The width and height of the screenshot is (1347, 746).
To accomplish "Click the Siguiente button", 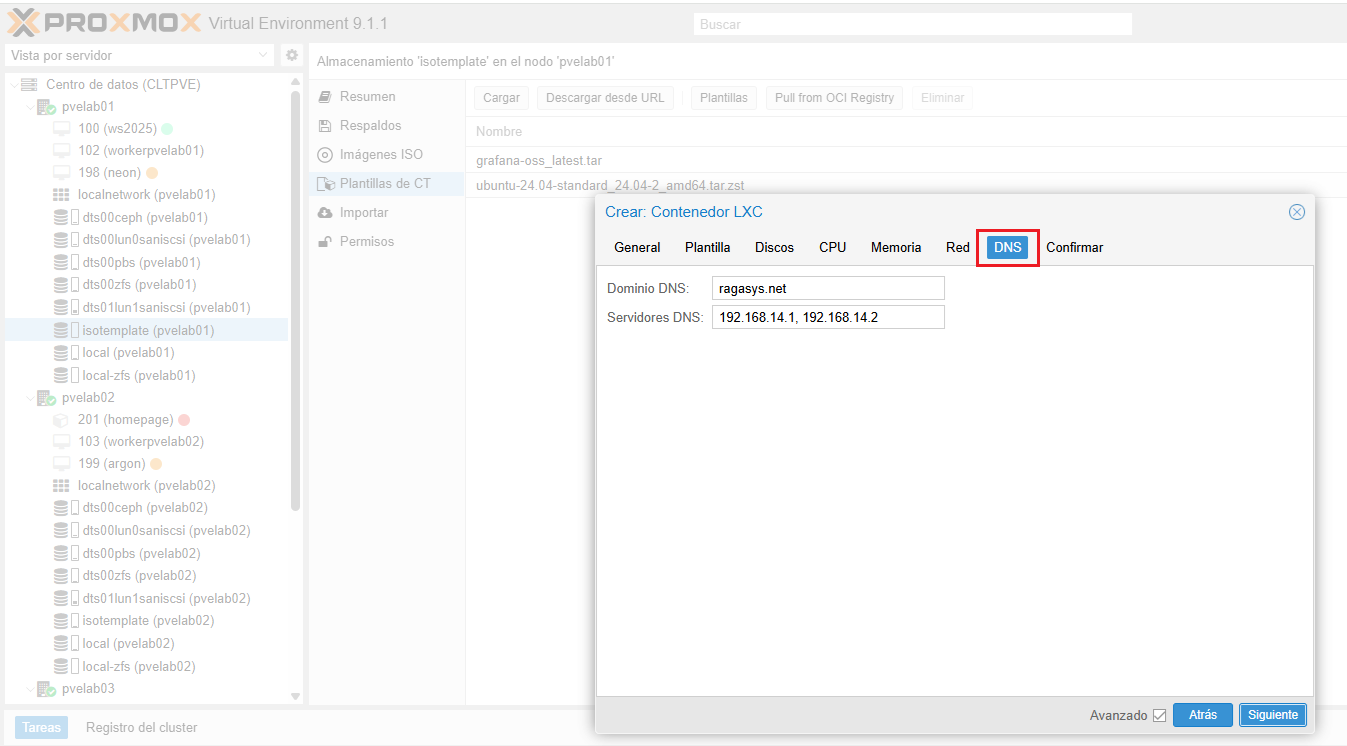I will [1273, 715].
